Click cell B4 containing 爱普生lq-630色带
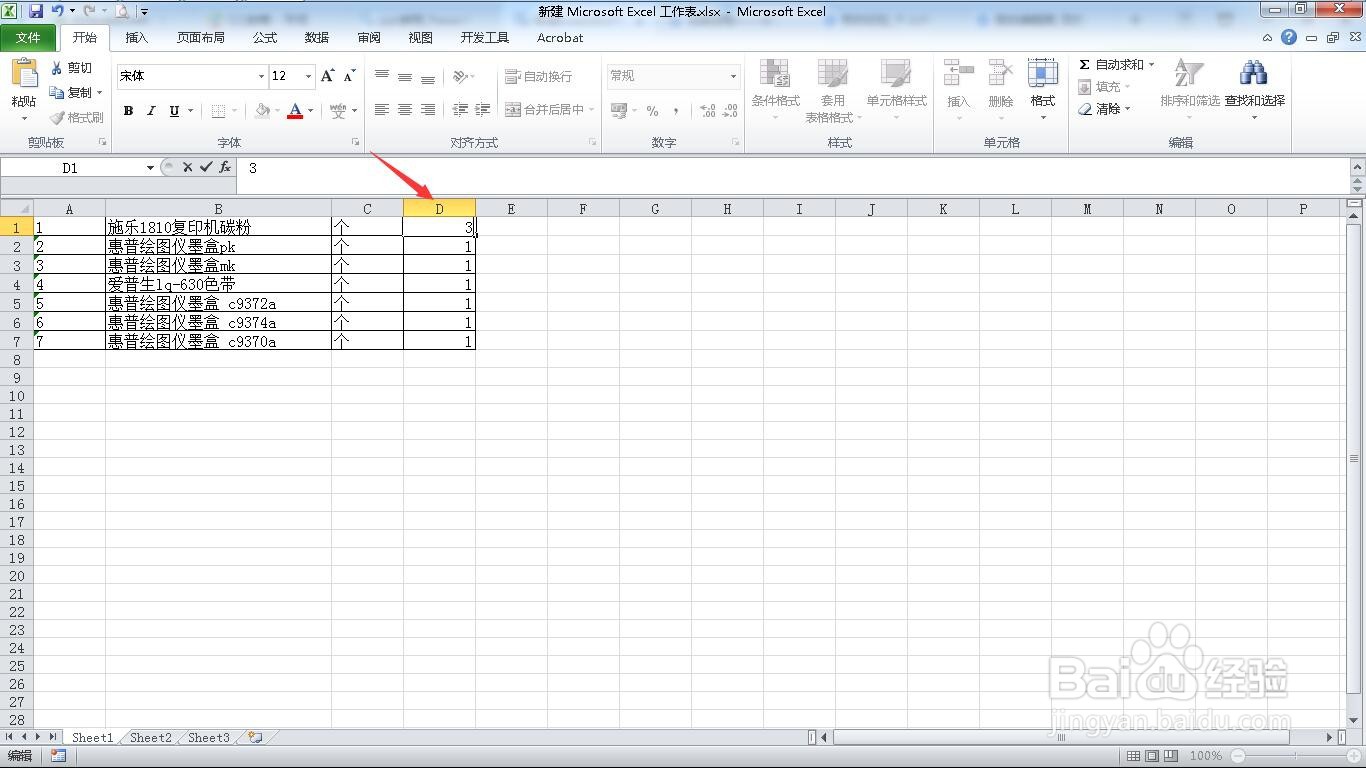Screen dimensions: 1366x768 coord(218,284)
